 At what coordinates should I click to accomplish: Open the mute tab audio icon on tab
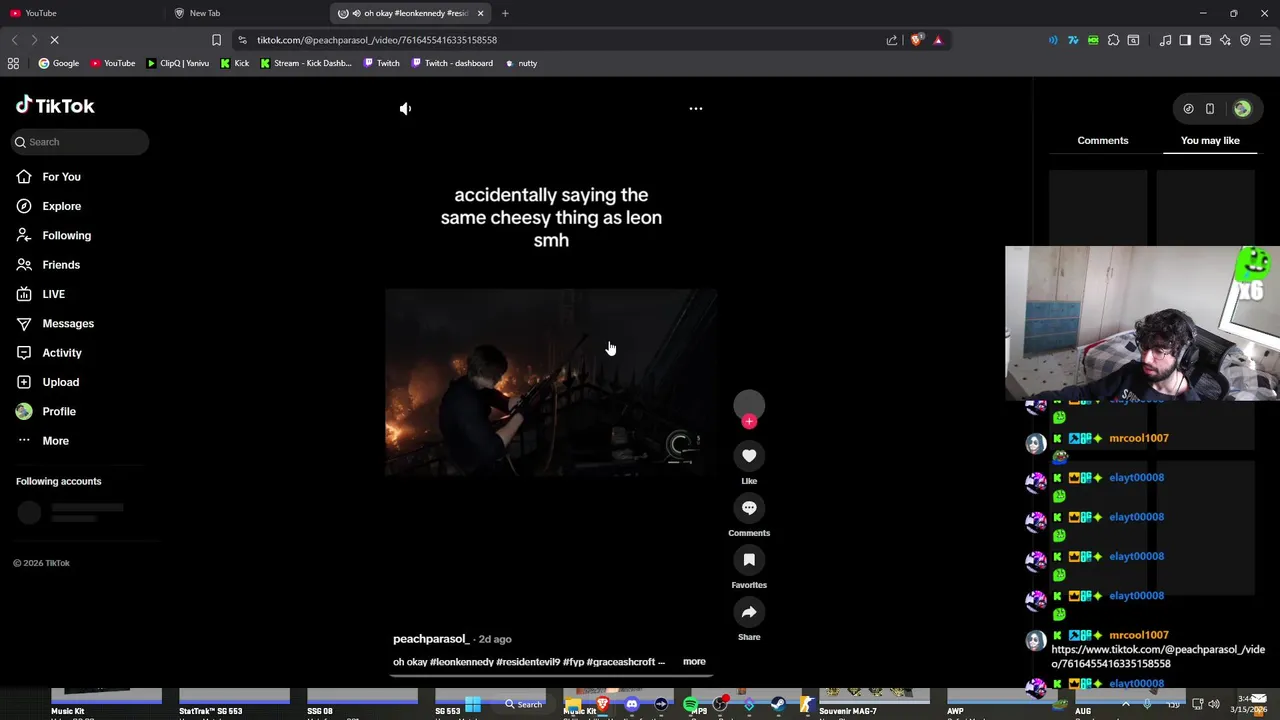pyautogui.click(x=355, y=13)
